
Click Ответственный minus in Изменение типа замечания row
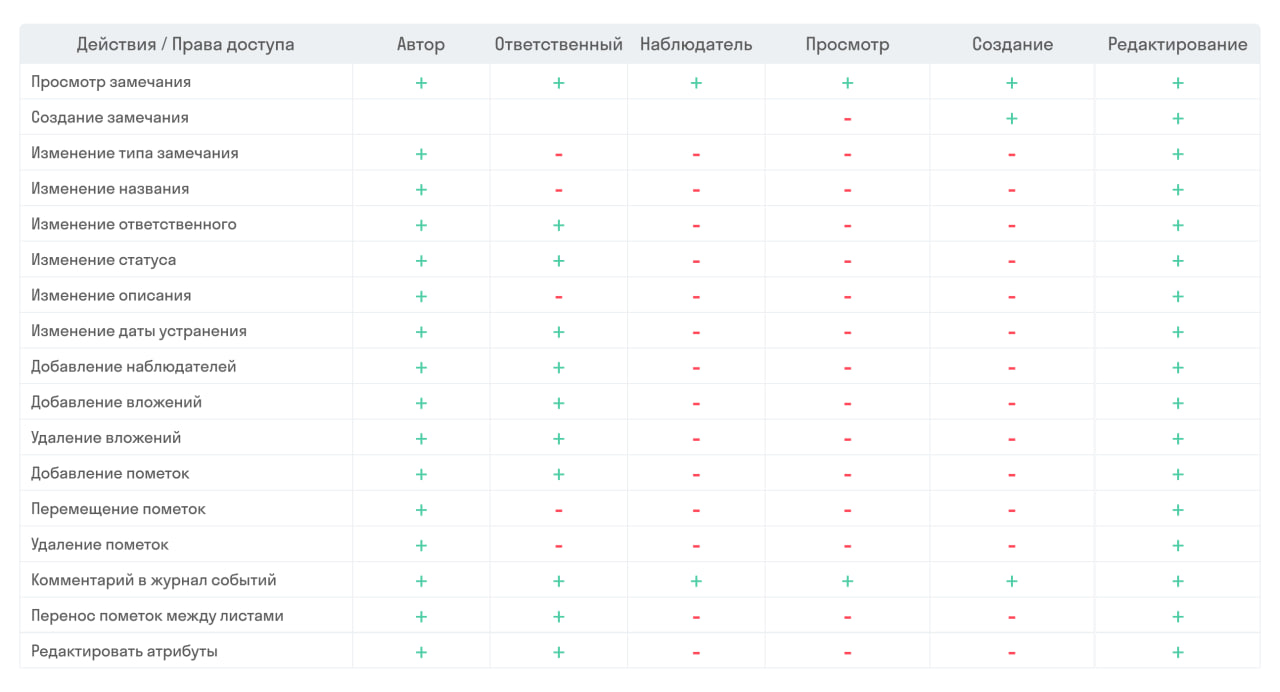pyautogui.click(x=558, y=154)
